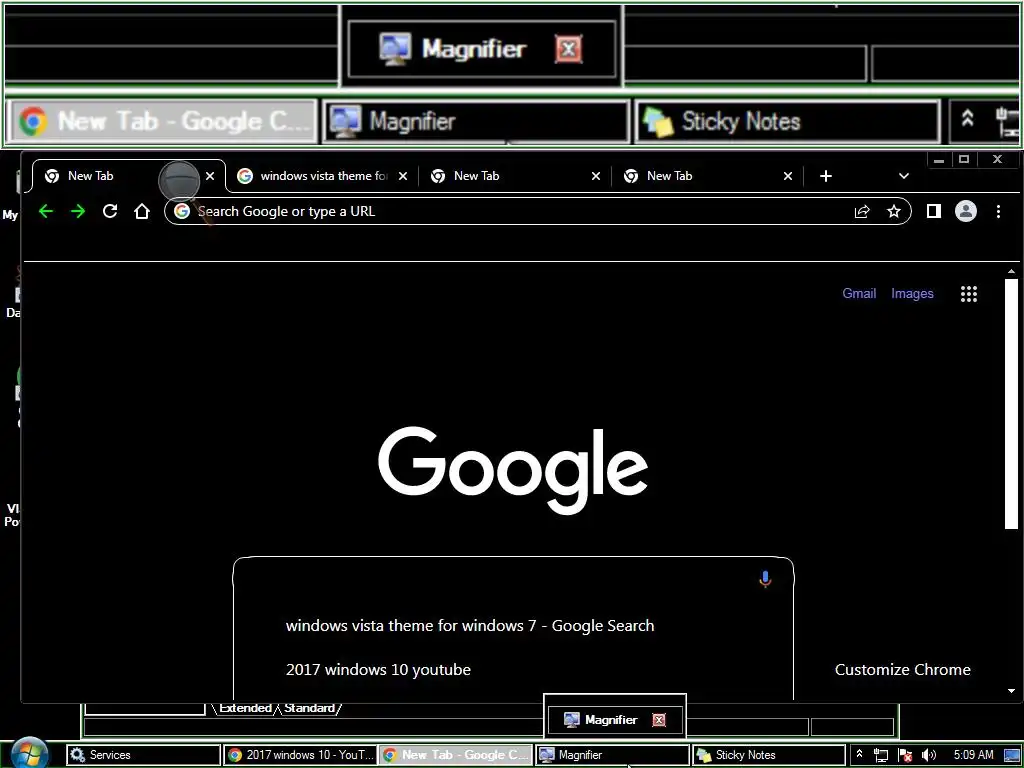1024x768 pixels.
Task: Go forward with Chrome's green forward arrow
Action: (78, 212)
